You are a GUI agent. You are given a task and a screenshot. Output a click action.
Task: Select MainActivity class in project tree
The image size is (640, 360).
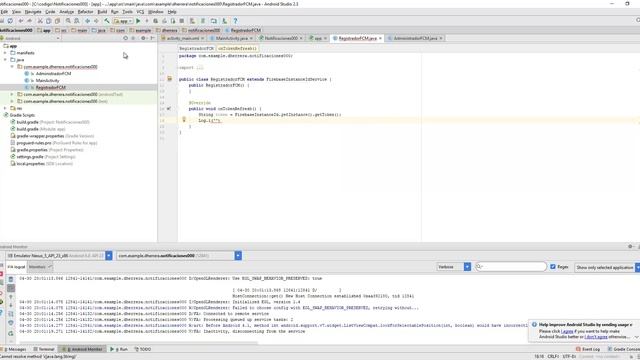tap(47, 80)
